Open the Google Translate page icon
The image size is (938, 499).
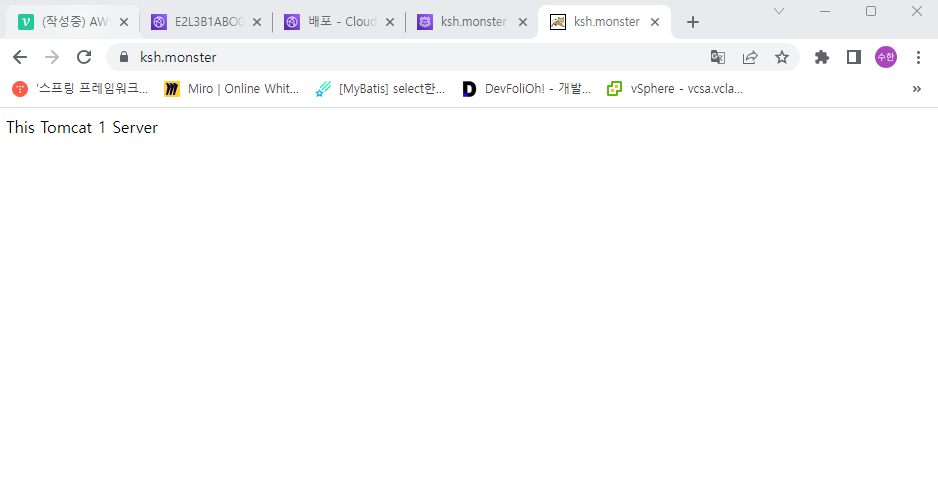click(x=718, y=57)
